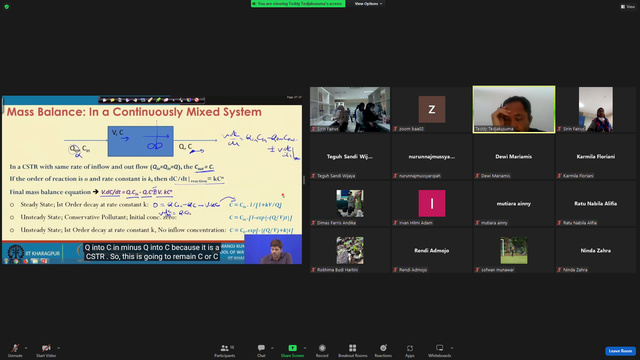Open Whiteboards
This screenshot has width=640, height=360.
click(x=440, y=350)
